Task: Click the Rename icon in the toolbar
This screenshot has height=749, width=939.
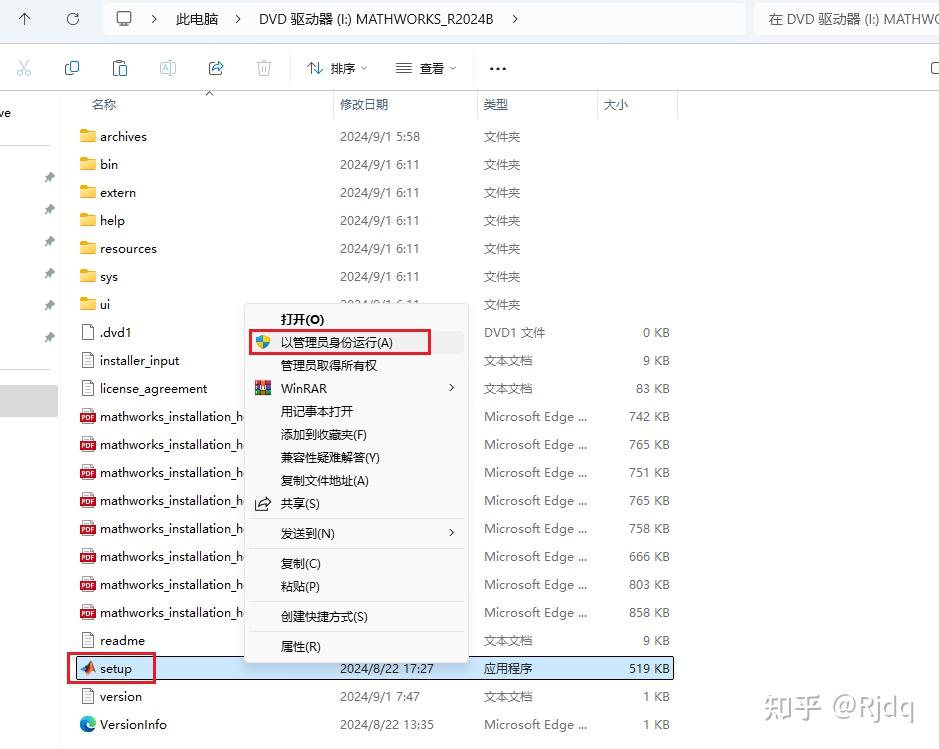Action: click(x=167, y=68)
